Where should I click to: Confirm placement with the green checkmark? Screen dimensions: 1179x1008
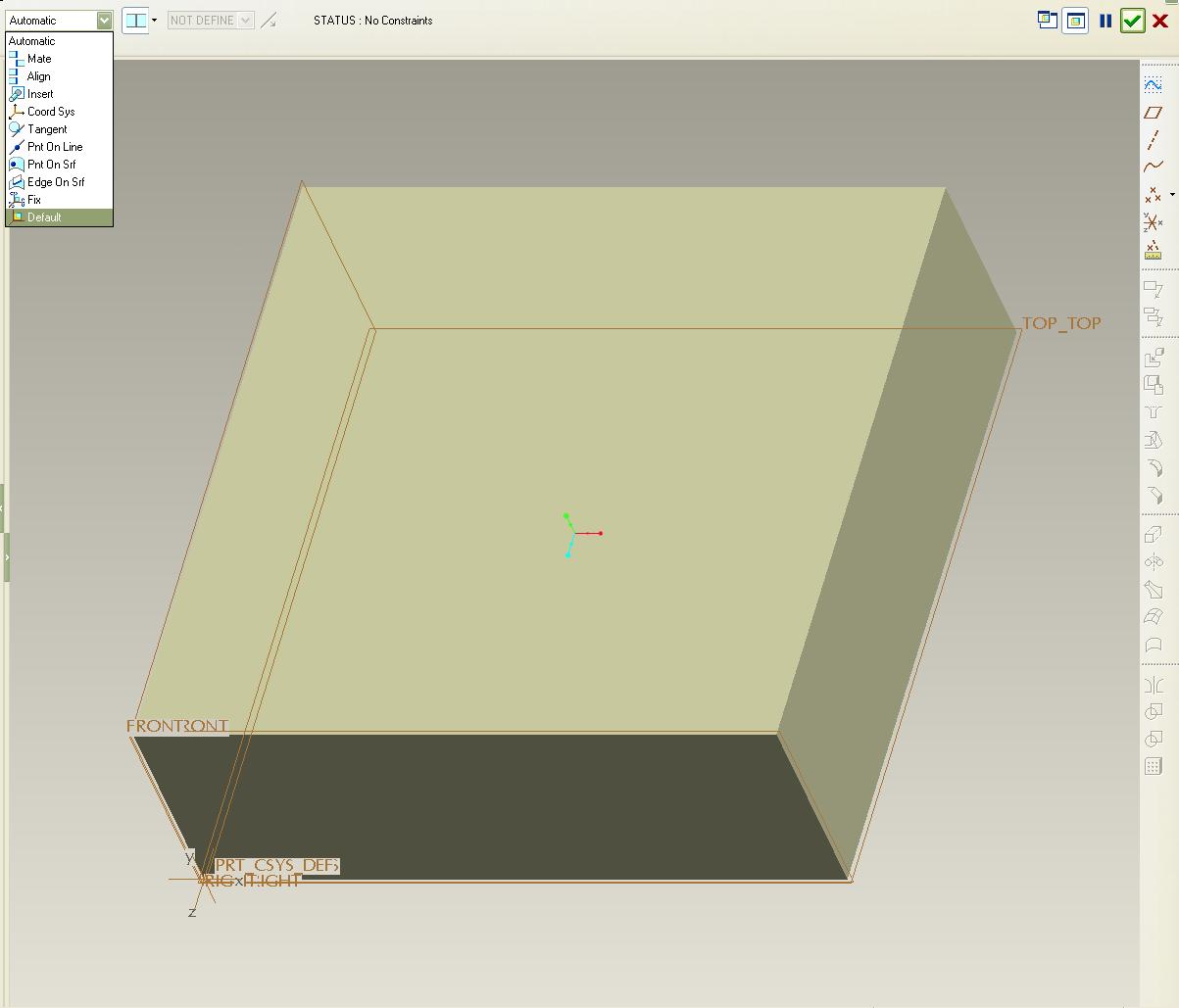point(1132,20)
